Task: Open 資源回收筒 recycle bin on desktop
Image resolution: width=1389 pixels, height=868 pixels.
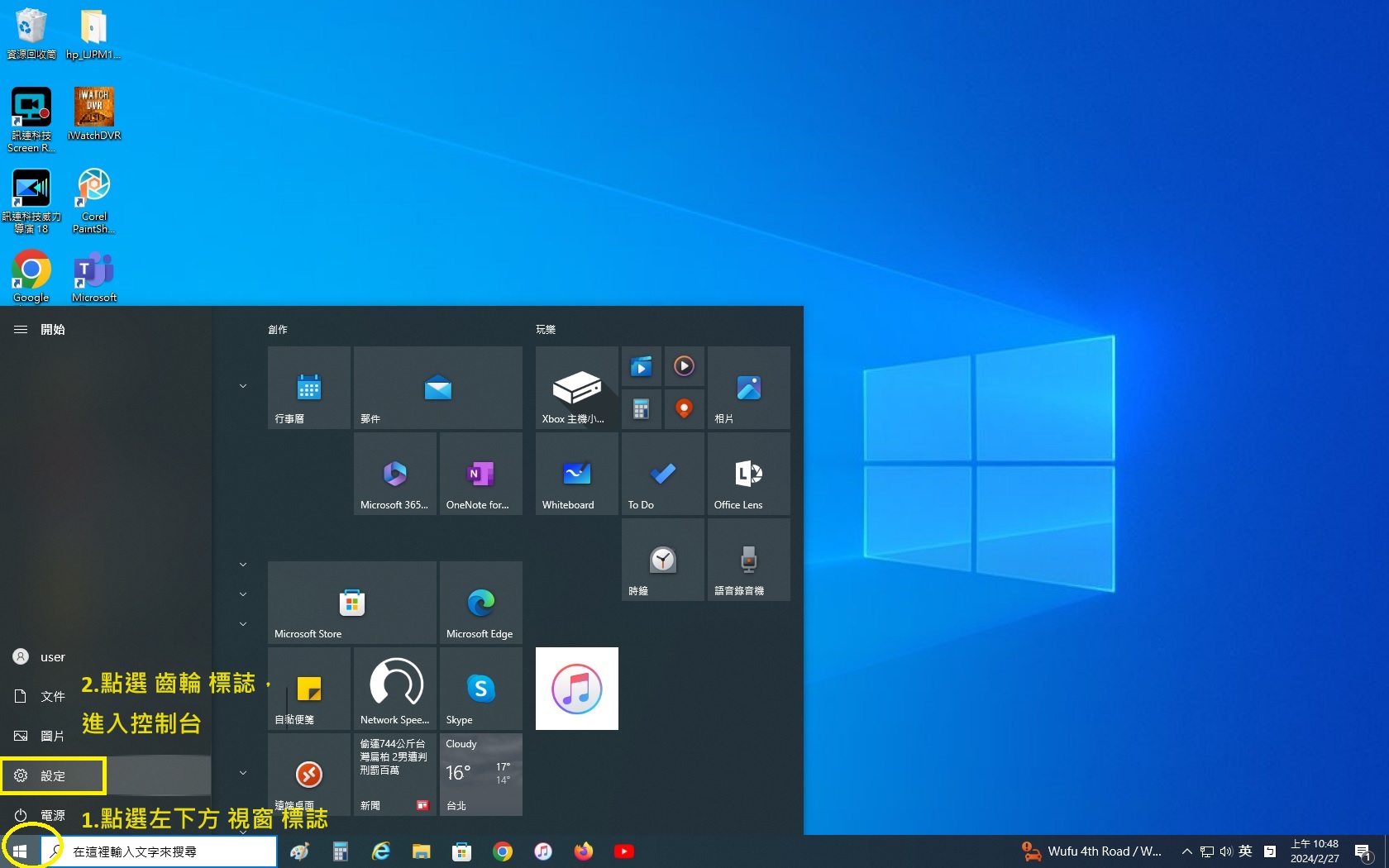Action: pyautogui.click(x=31, y=33)
